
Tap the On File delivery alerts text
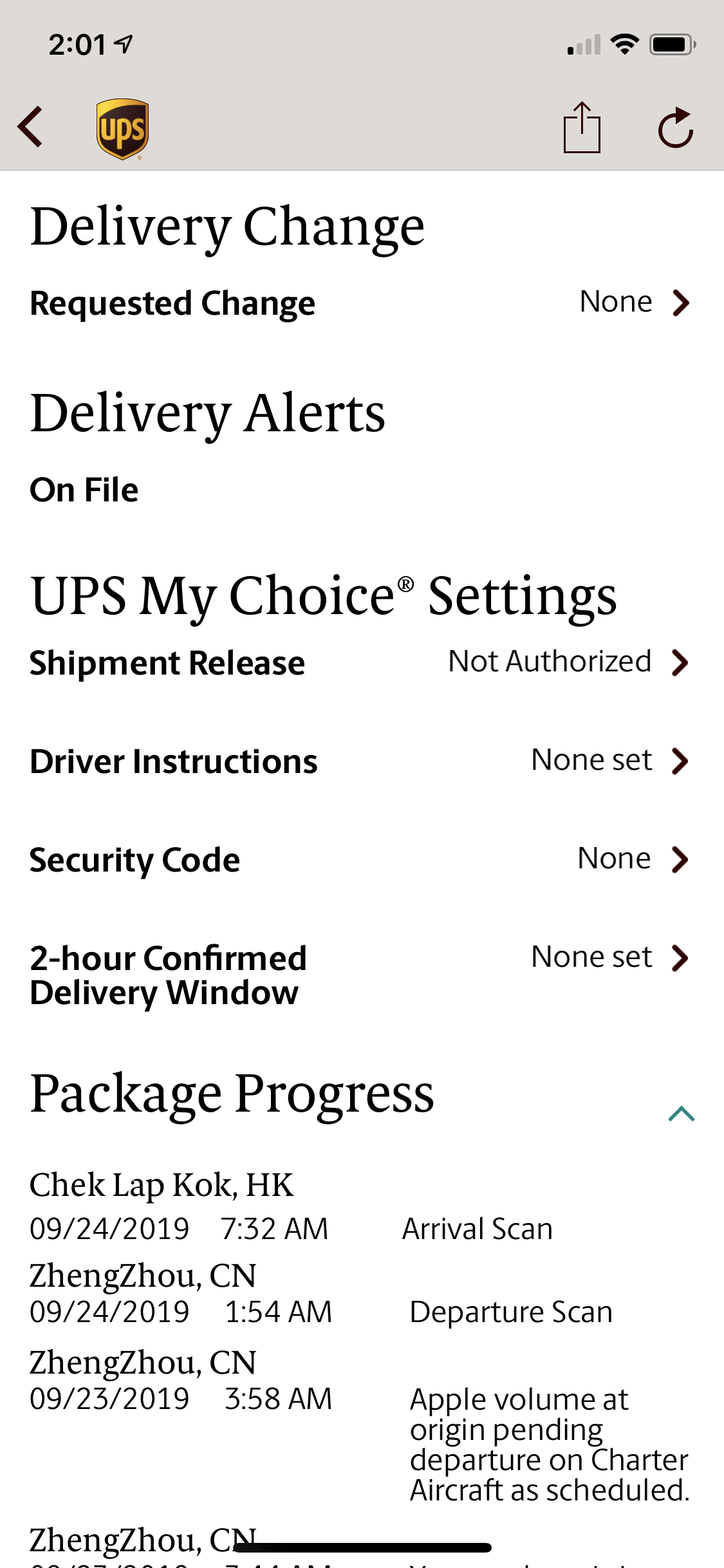84,490
